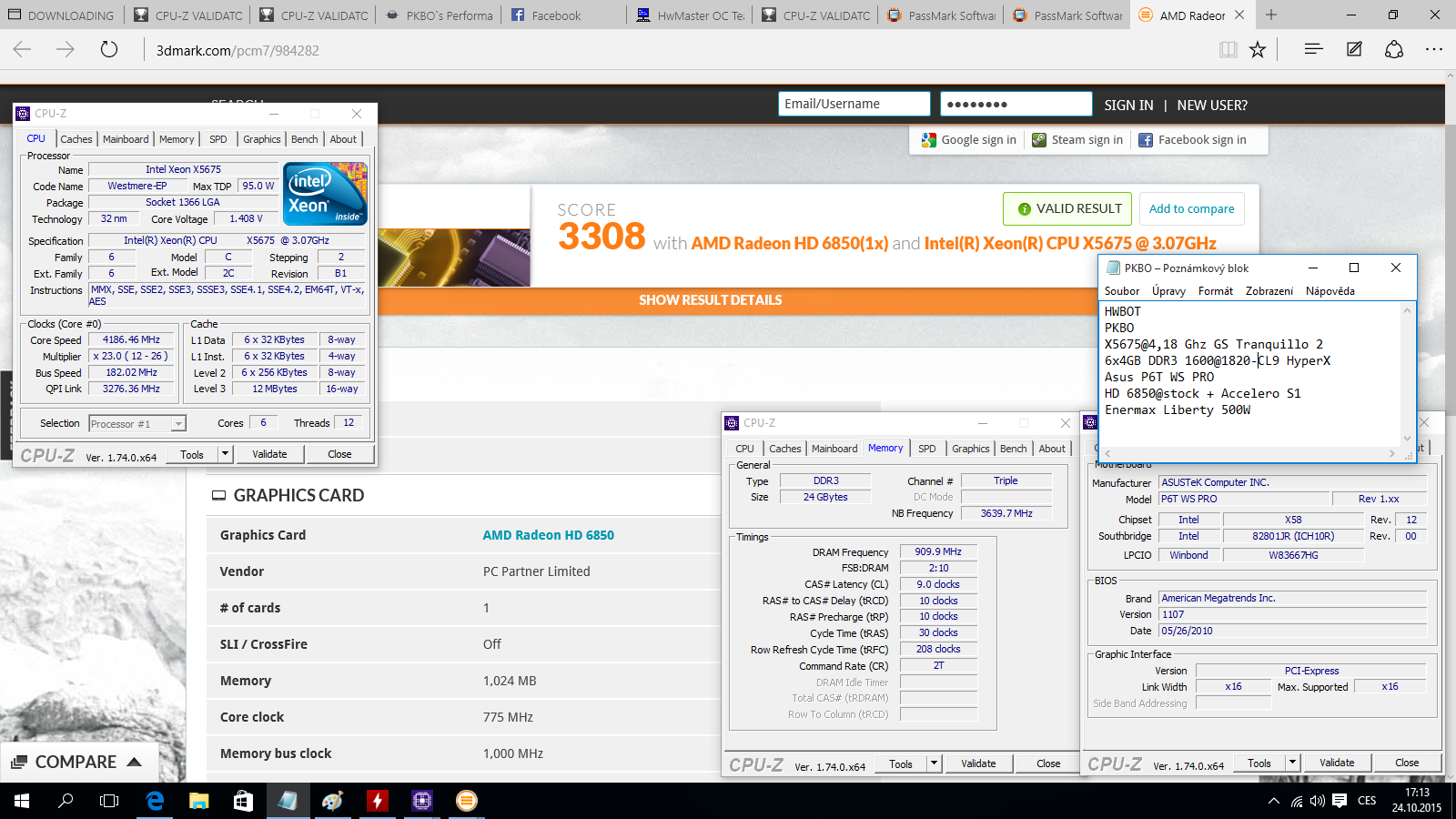Open Memory tab in the CPU window
Viewport: 1456px width, 819px height.
click(x=177, y=139)
